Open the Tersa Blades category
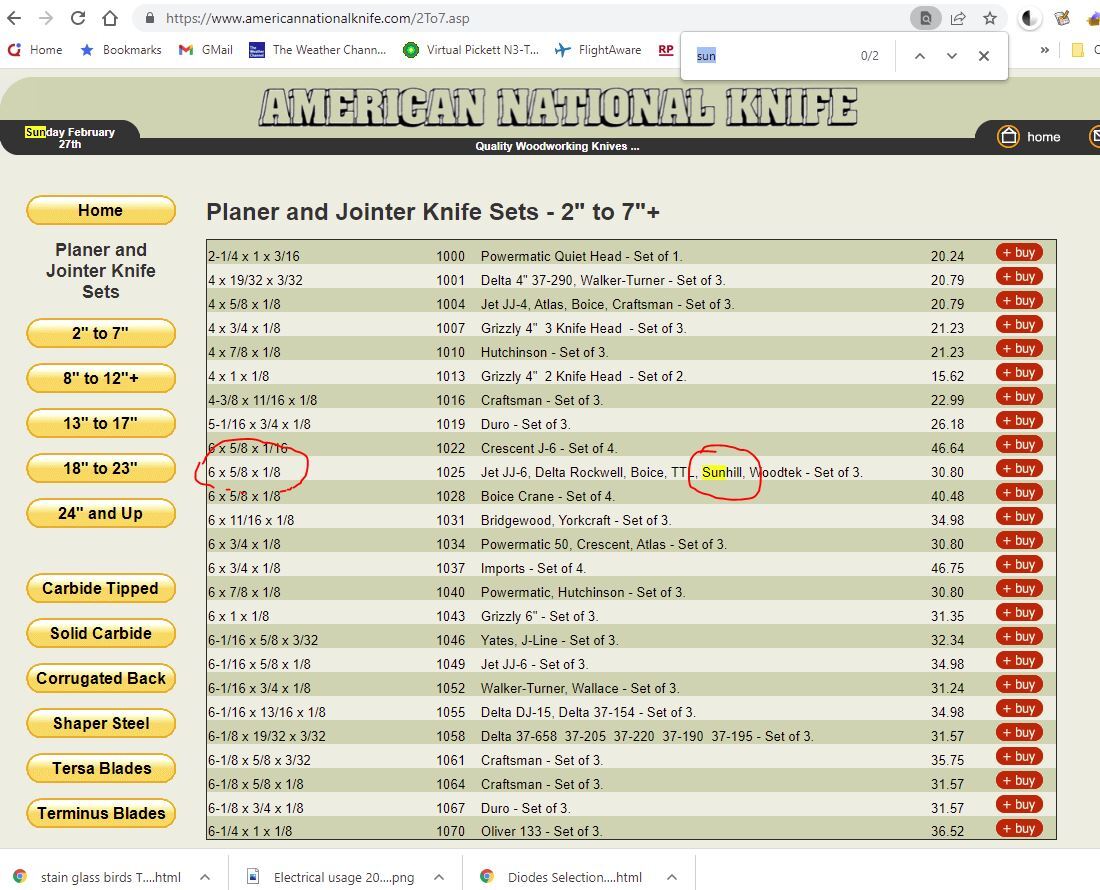 coord(101,768)
